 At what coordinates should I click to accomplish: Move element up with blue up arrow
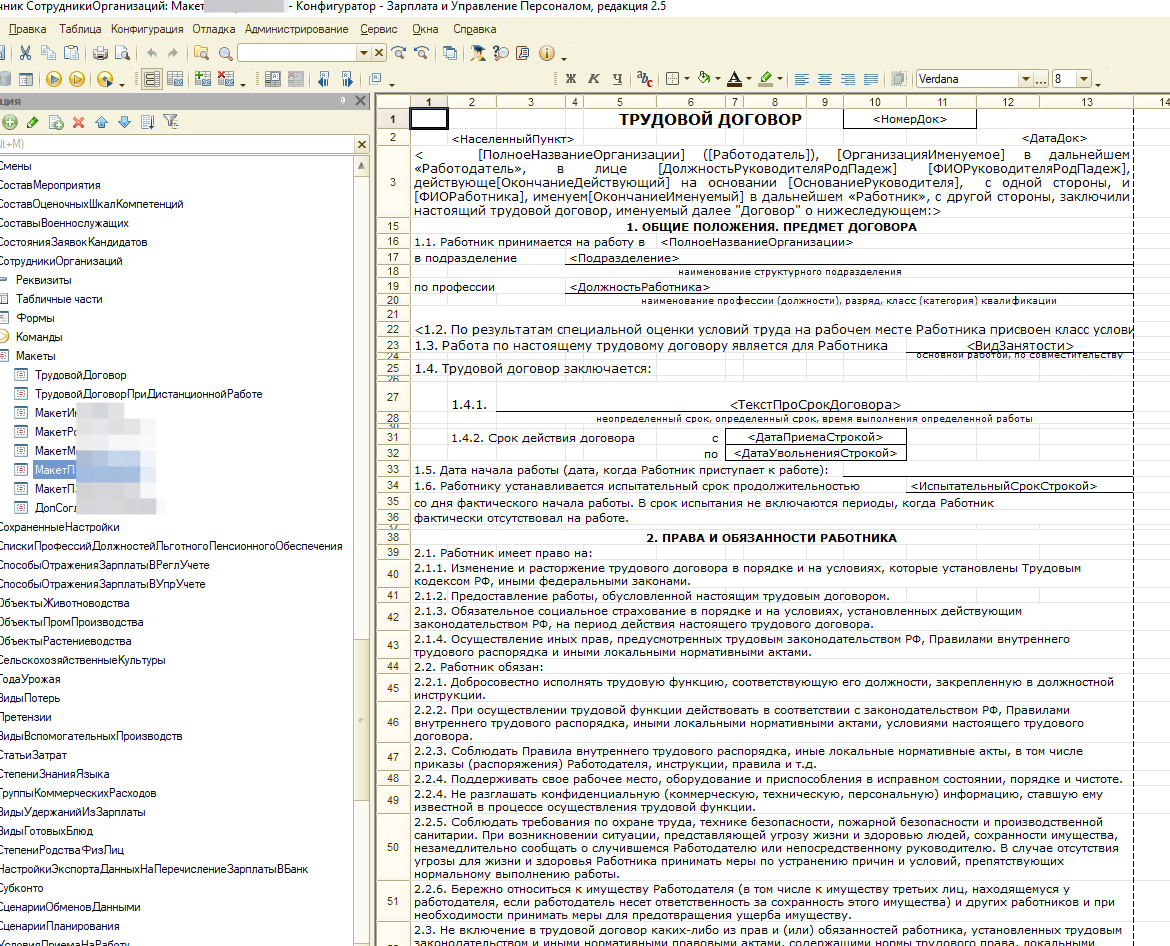point(101,122)
